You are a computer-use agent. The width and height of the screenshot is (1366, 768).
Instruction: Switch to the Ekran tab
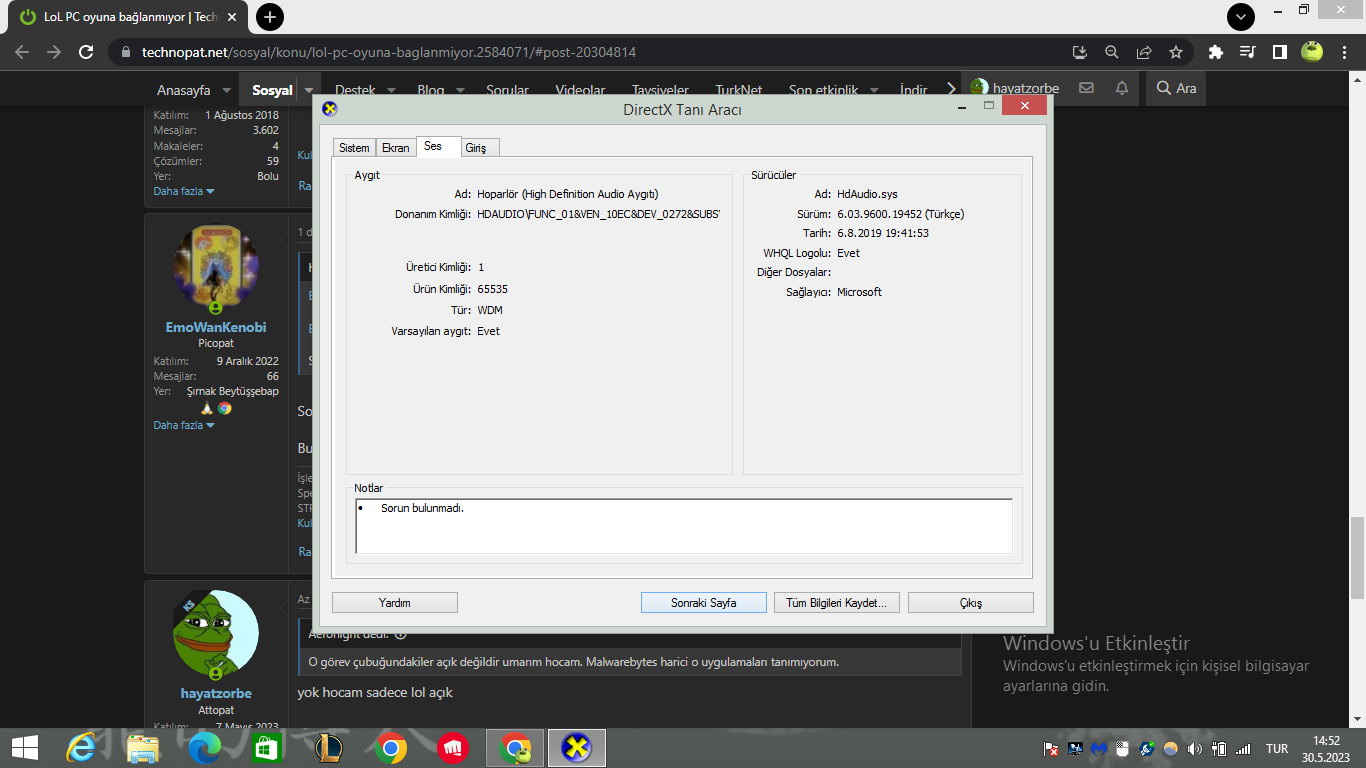396,148
